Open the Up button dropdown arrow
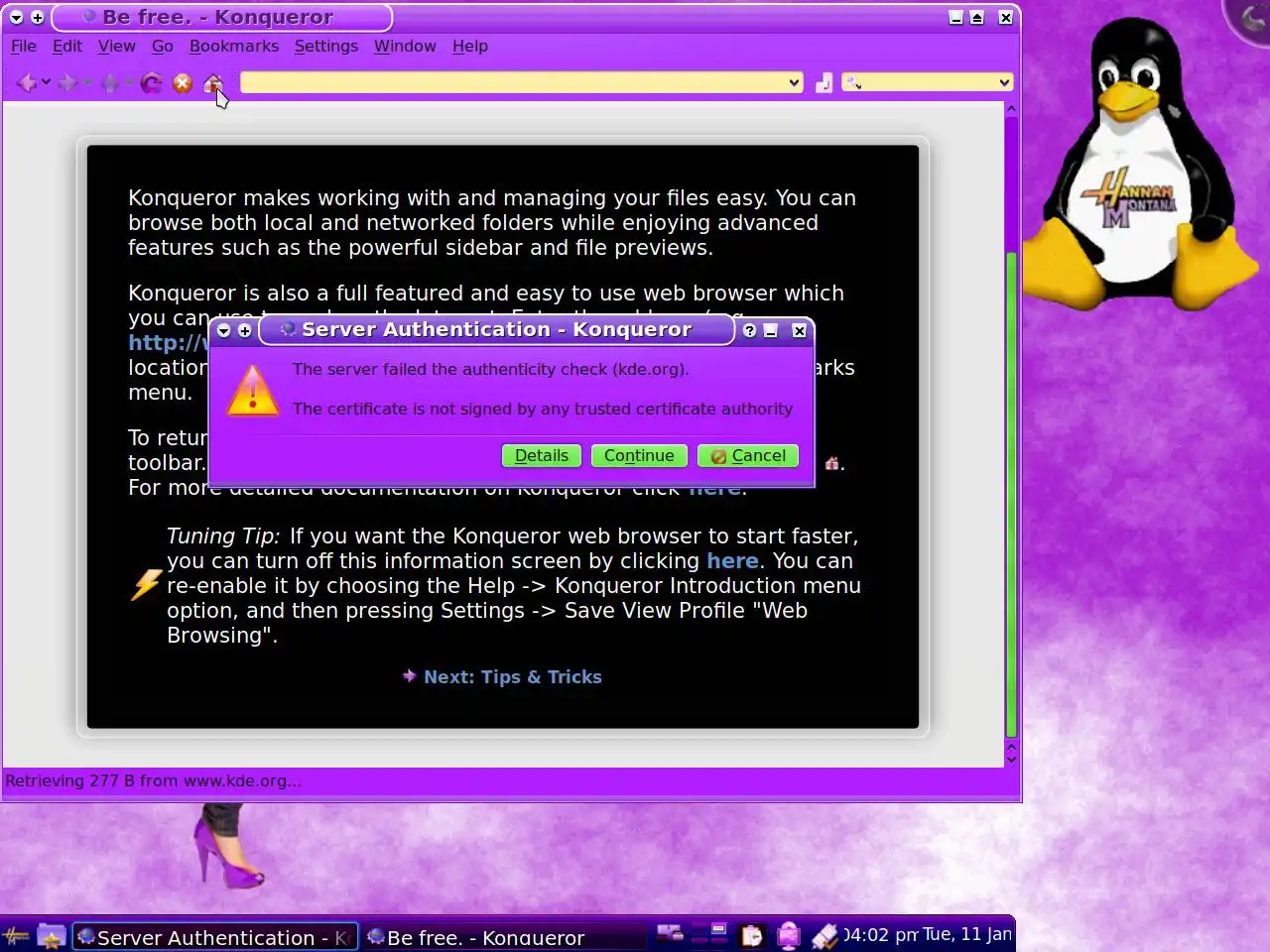This screenshot has width=1270, height=952. [x=128, y=82]
